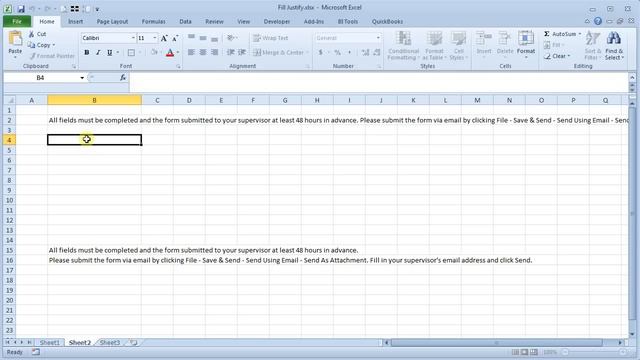Open the File tab
The image size is (640, 360).
17,21
